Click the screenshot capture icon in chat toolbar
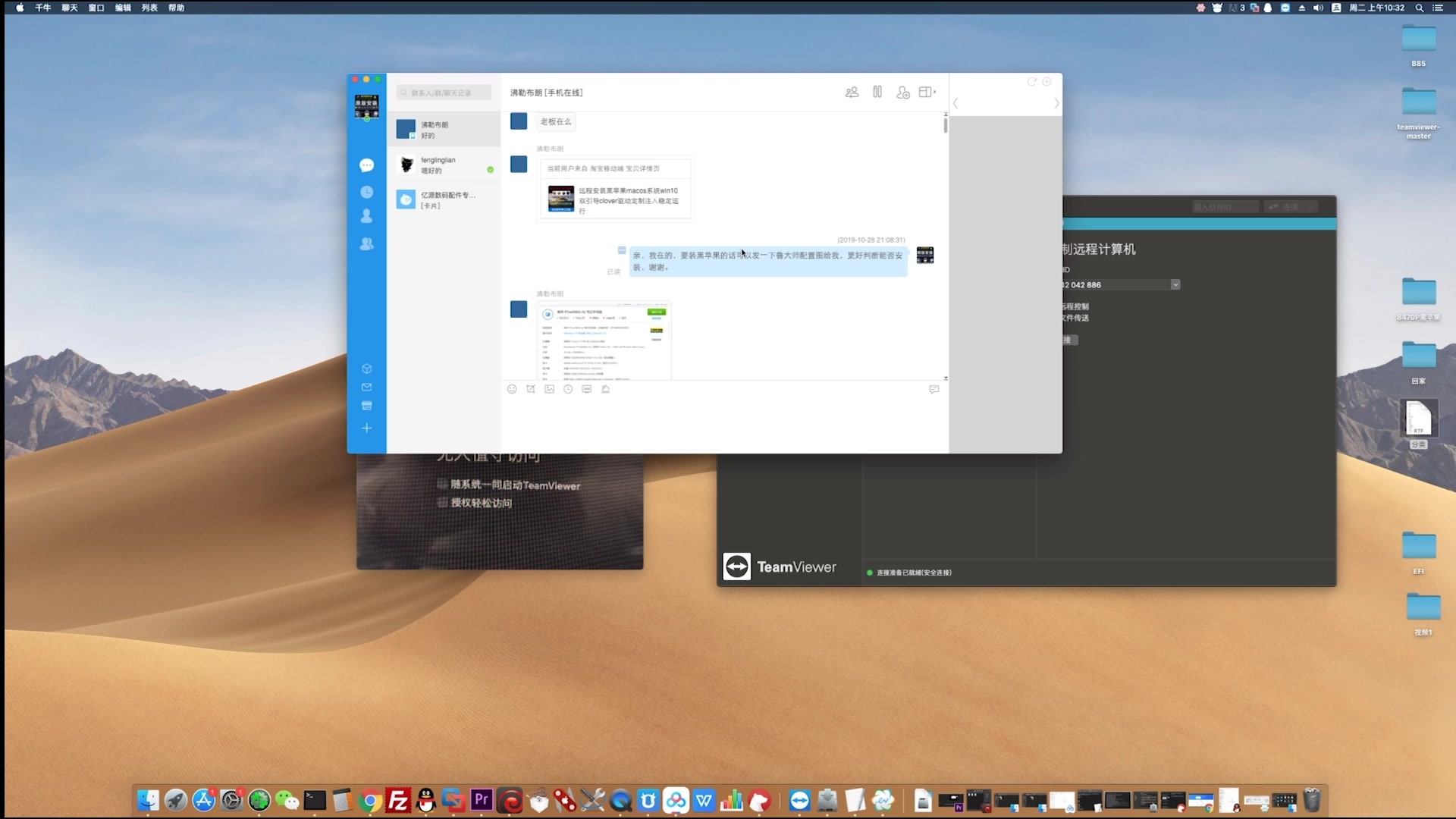The image size is (1456, 819). click(x=531, y=389)
